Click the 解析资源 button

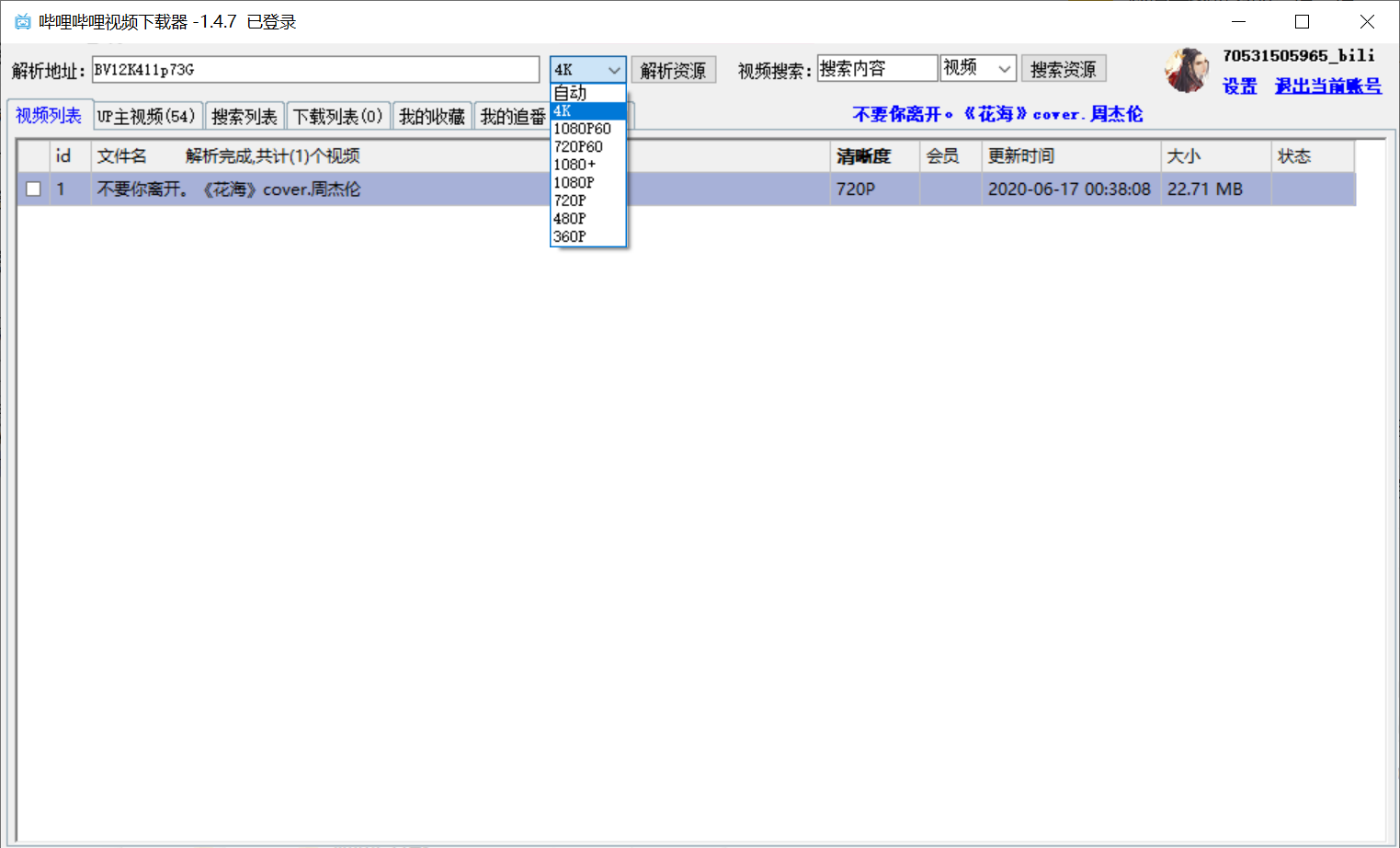674,70
